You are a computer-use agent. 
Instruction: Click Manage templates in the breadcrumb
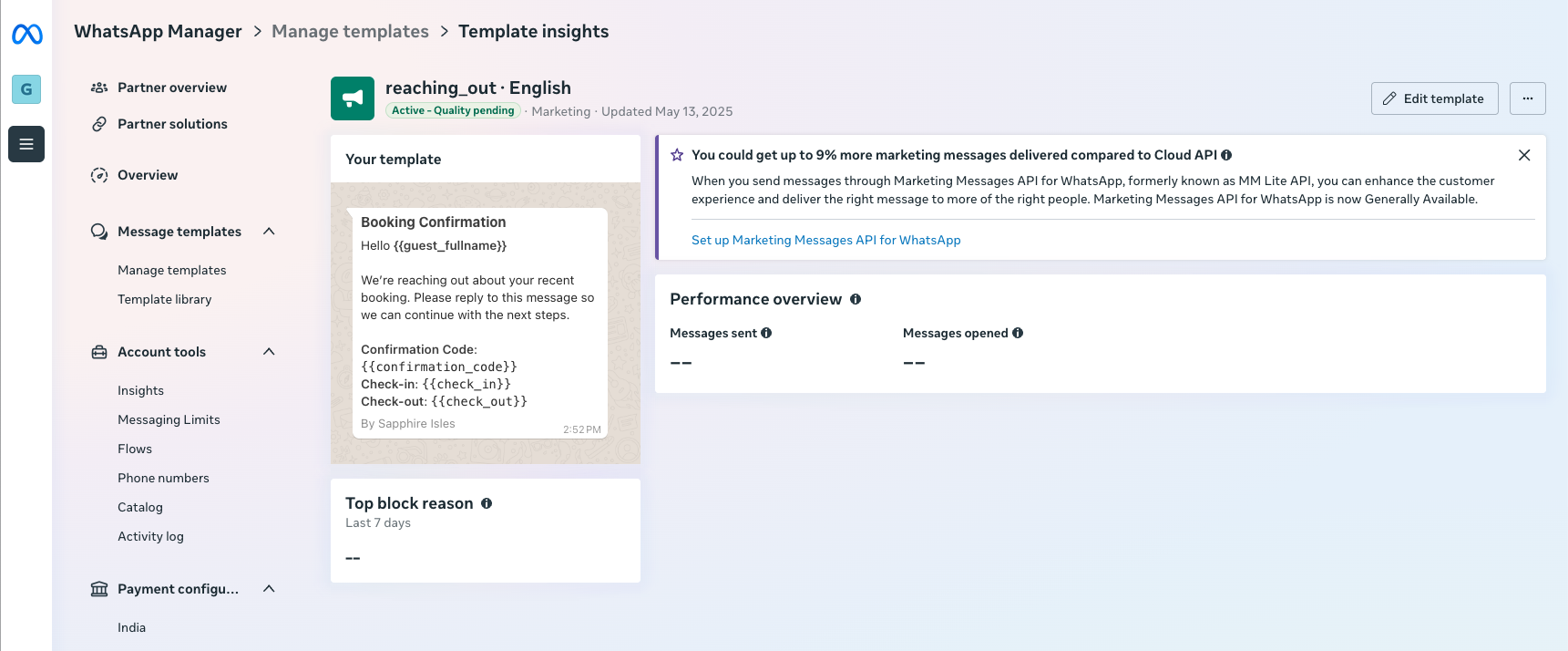pos(350,31)
